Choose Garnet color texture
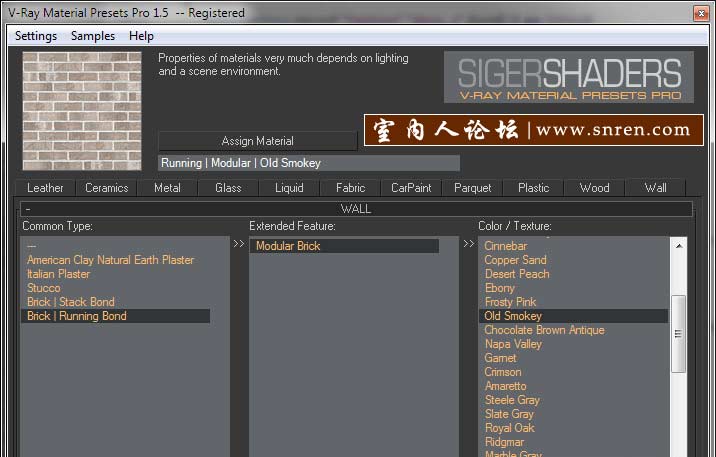The image size is (716, 457). click(x=500, y=358)
